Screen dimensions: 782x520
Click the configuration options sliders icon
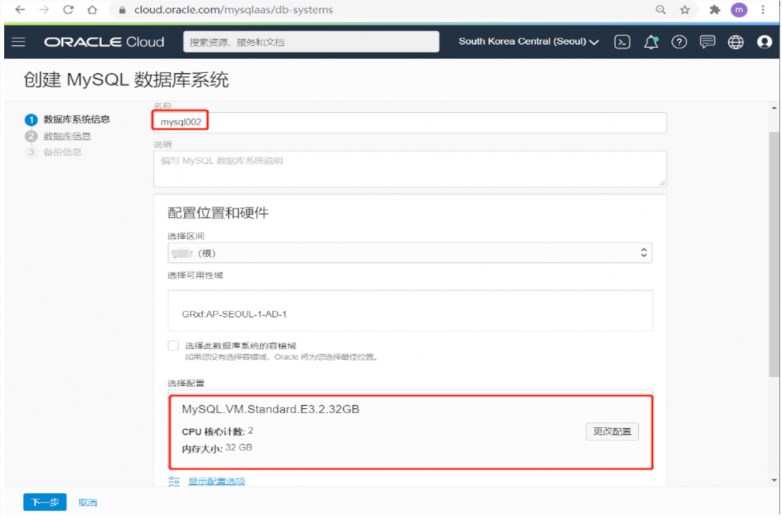(174, 481)
